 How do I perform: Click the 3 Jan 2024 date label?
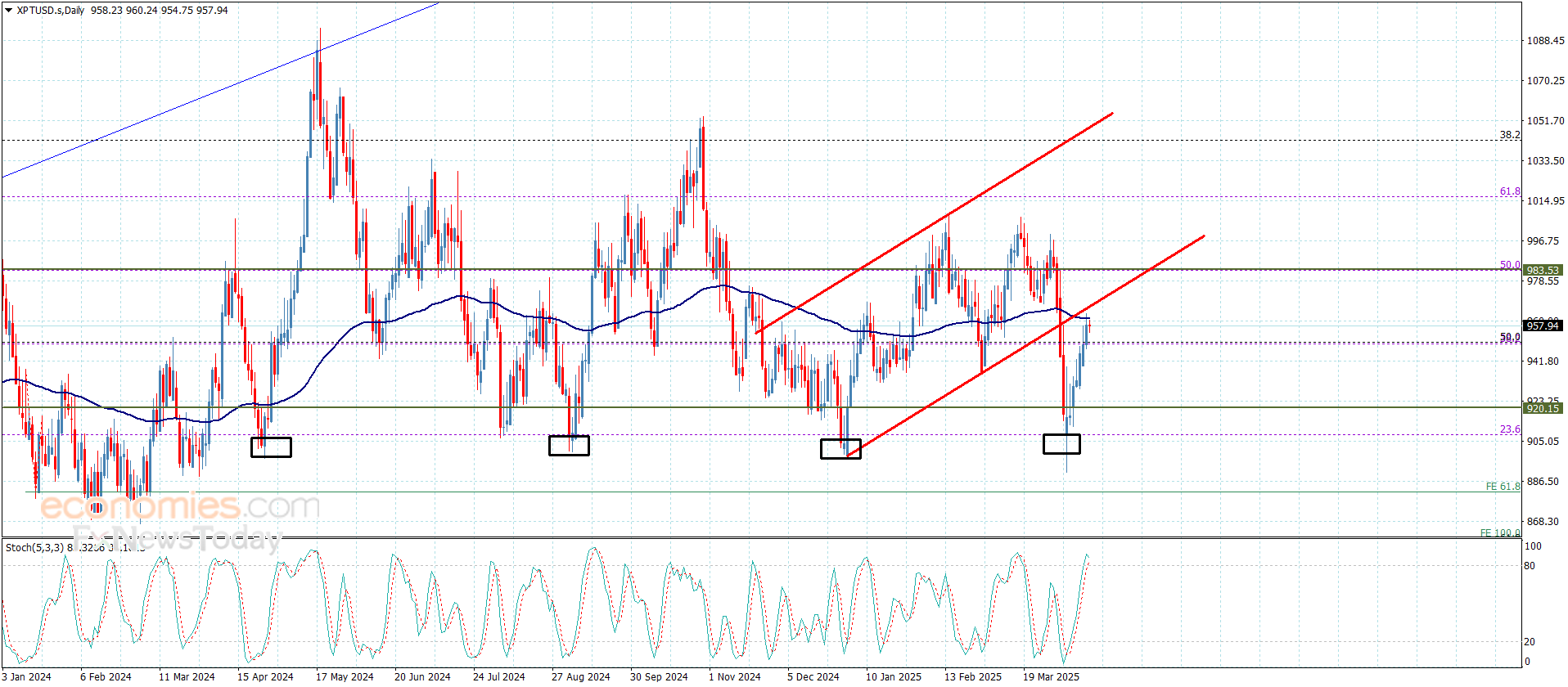click(x=26, y=676)
